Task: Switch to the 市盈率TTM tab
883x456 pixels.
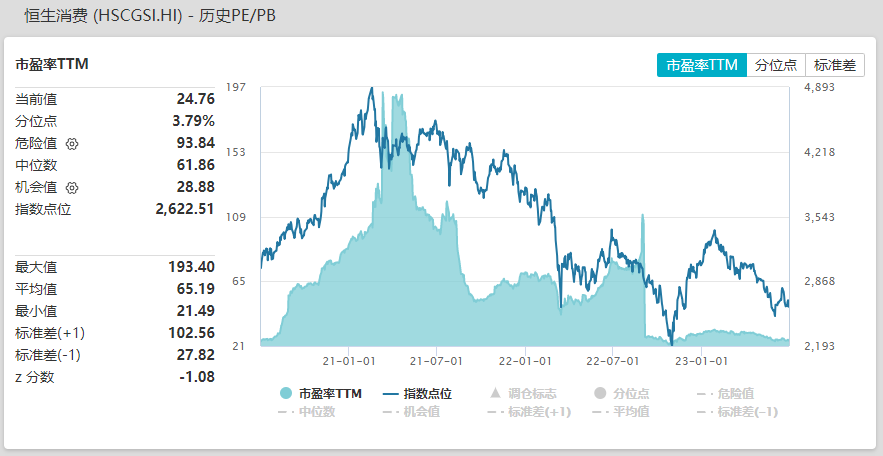Action: point(702,65)
